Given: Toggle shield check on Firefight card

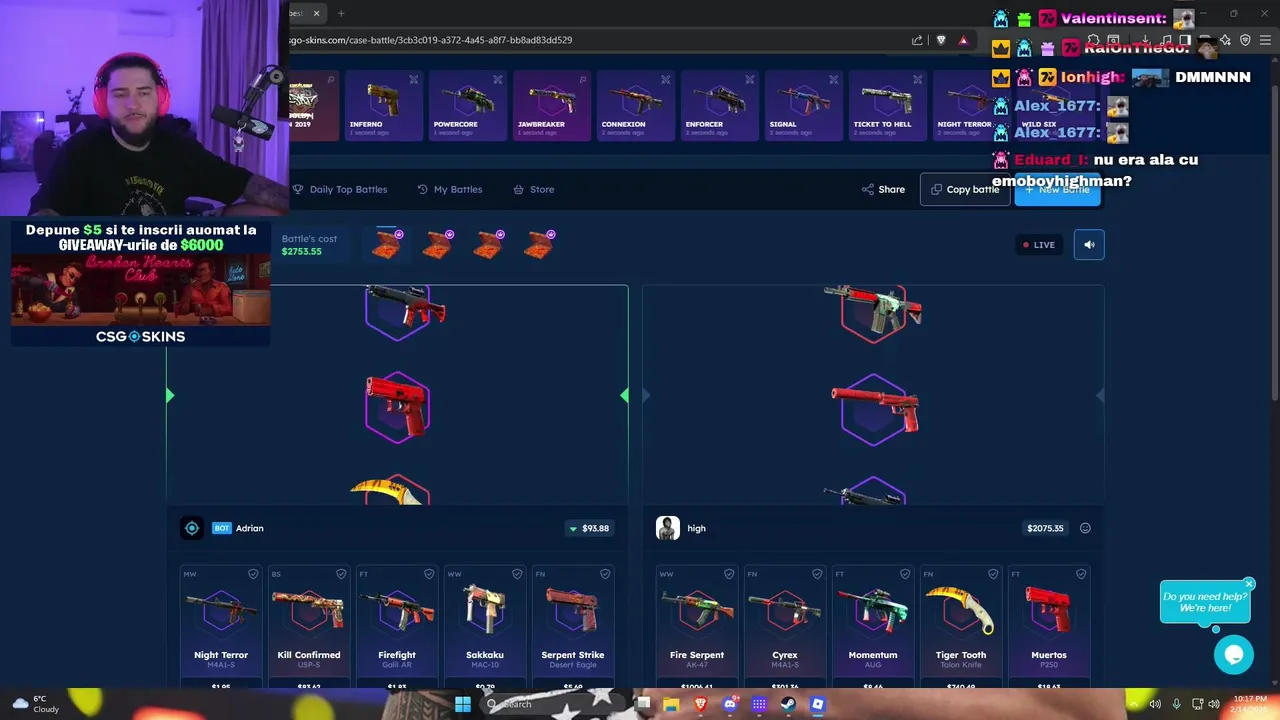Looking at the screenshot, I should pos(429,574).
